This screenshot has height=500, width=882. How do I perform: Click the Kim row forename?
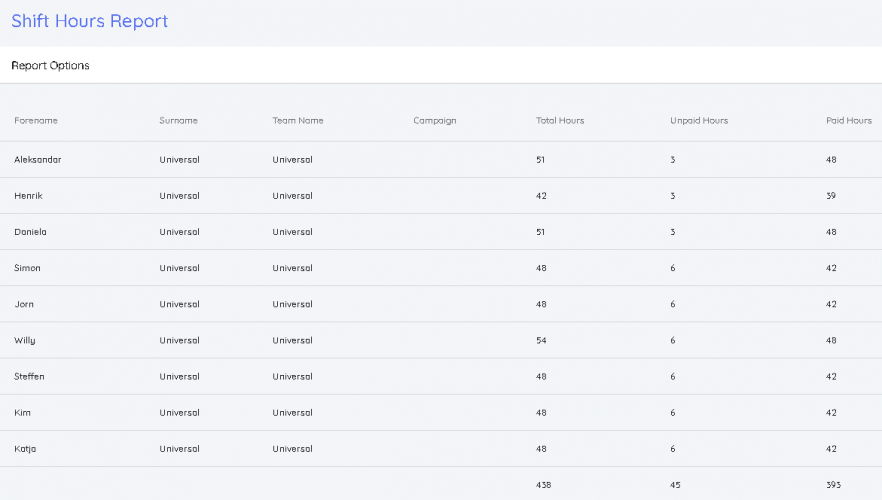pyautogui.click(x=22, y=413)
